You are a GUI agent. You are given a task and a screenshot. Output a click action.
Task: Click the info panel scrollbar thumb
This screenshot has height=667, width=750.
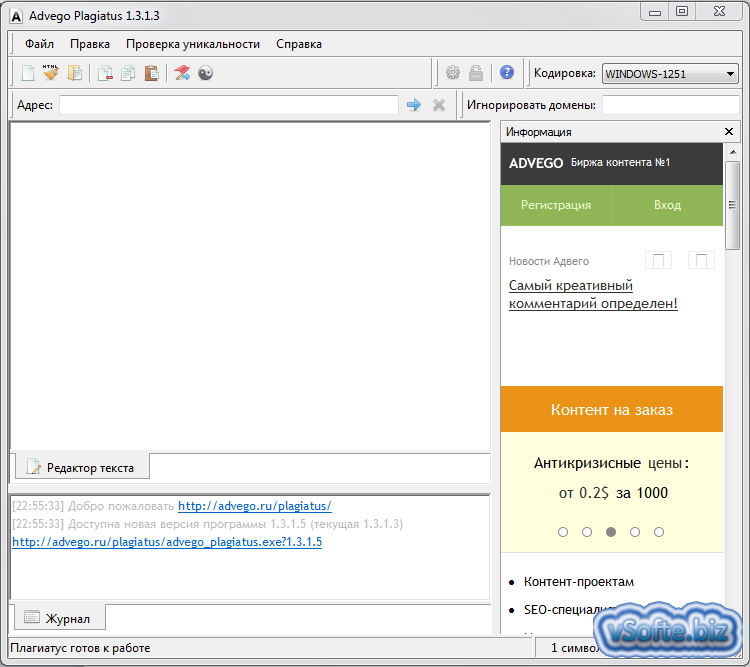tap(732, 205)
